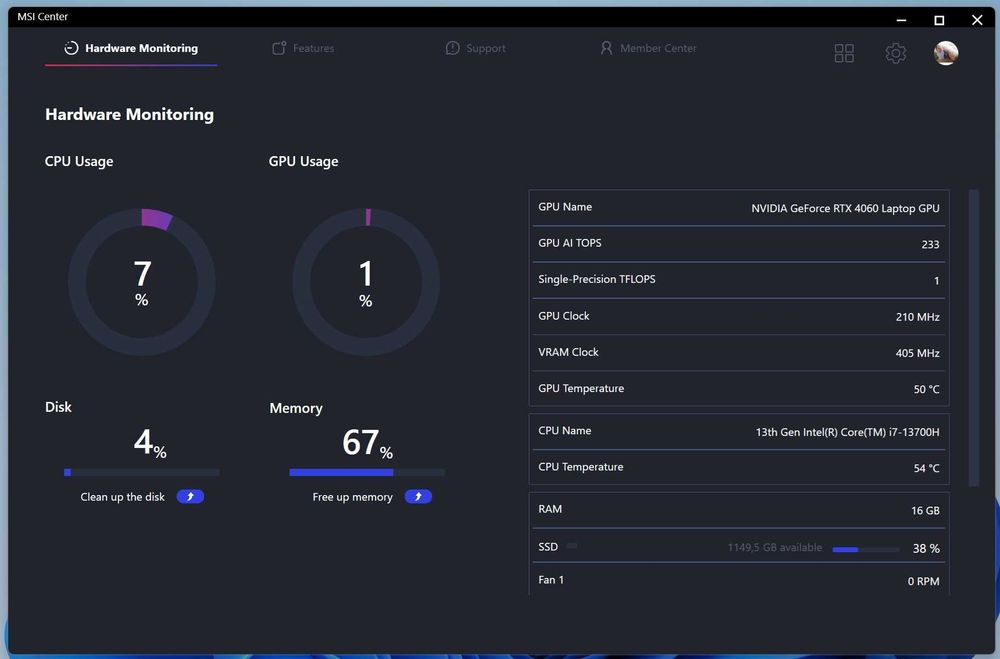The image size is (1000, 659).
Task: Open the Hardware Monitoring tab
Action: point(131,48)
